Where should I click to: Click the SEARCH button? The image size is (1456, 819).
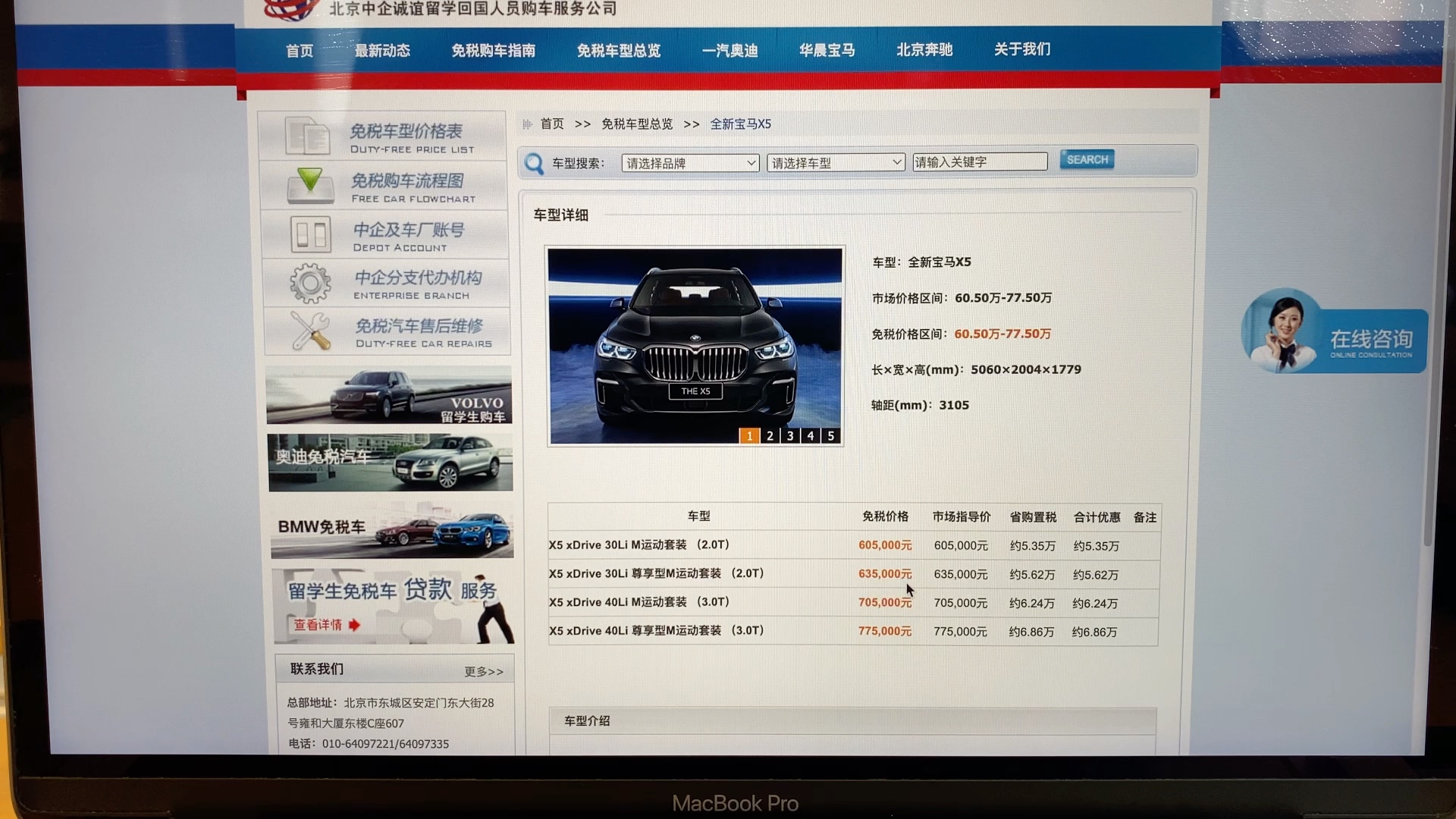(1087, 159)
